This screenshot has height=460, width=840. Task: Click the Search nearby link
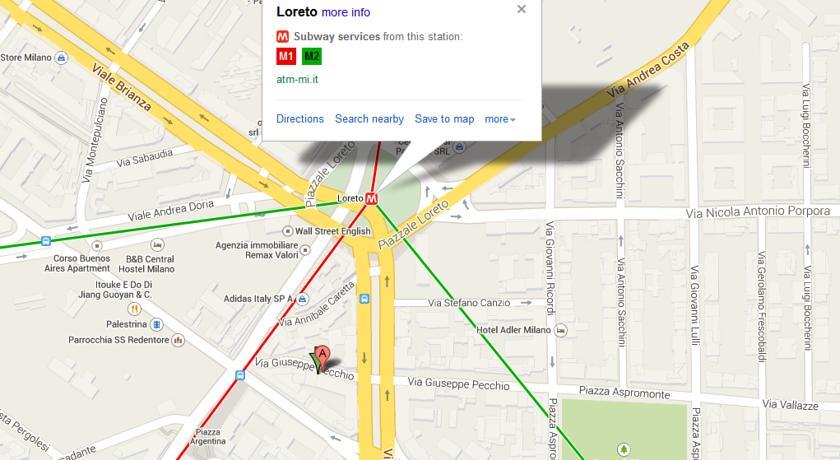point(369,119)
